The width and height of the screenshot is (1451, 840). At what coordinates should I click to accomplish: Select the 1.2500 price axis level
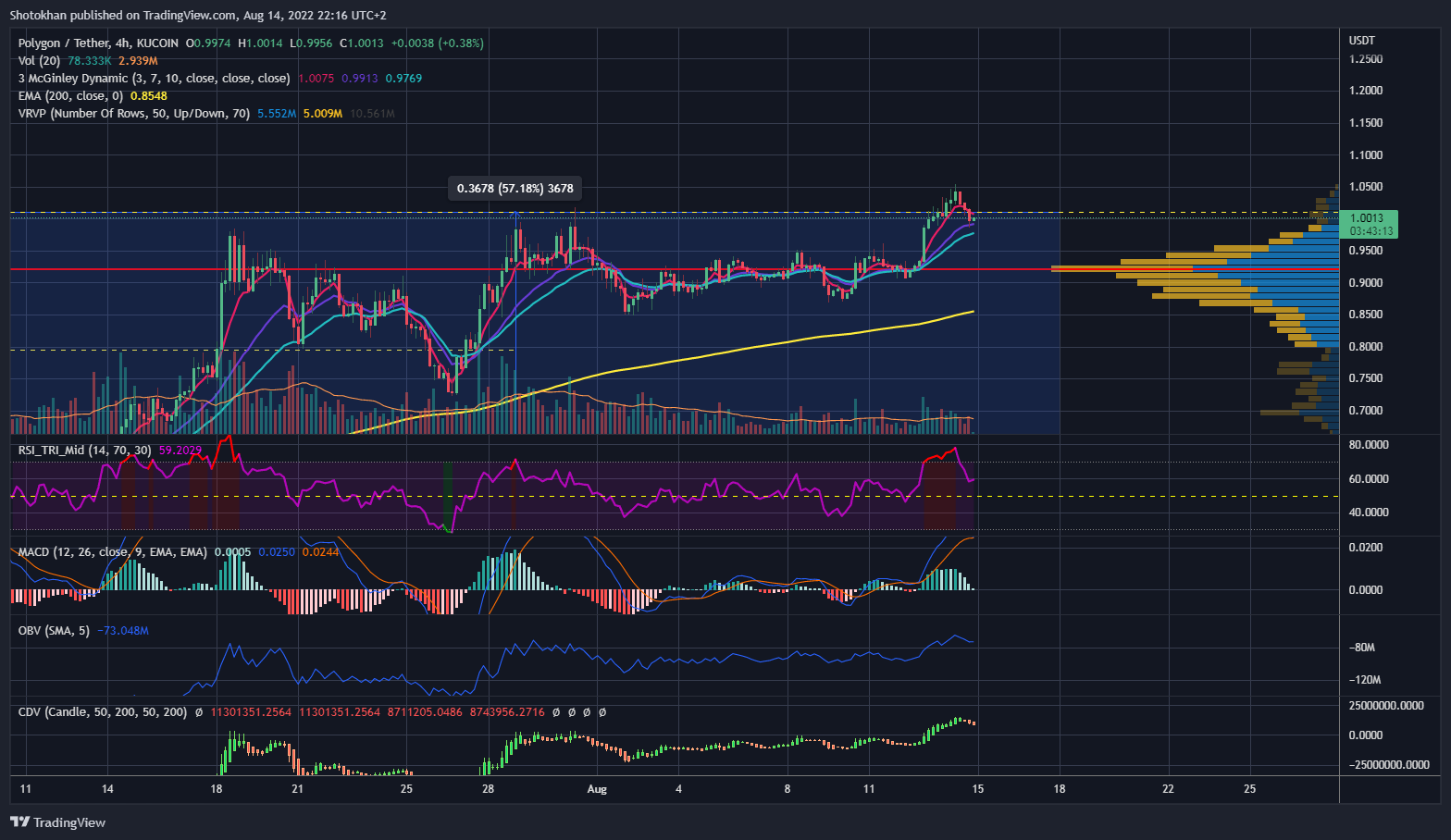click(x=1366, y=59)
